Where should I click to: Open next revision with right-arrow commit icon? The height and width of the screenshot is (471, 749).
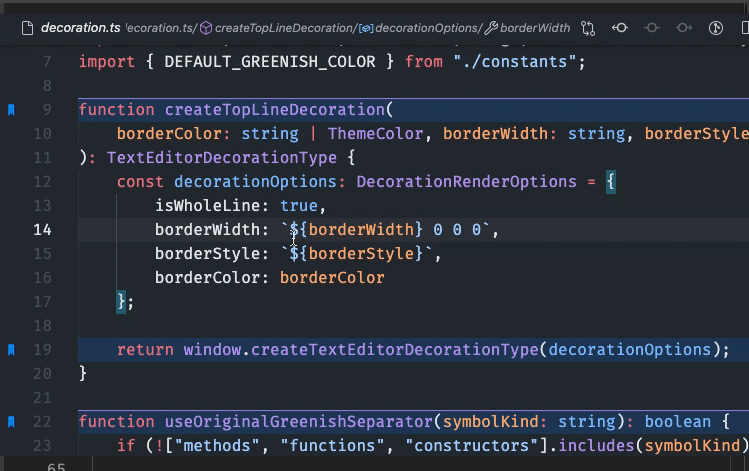684,28
